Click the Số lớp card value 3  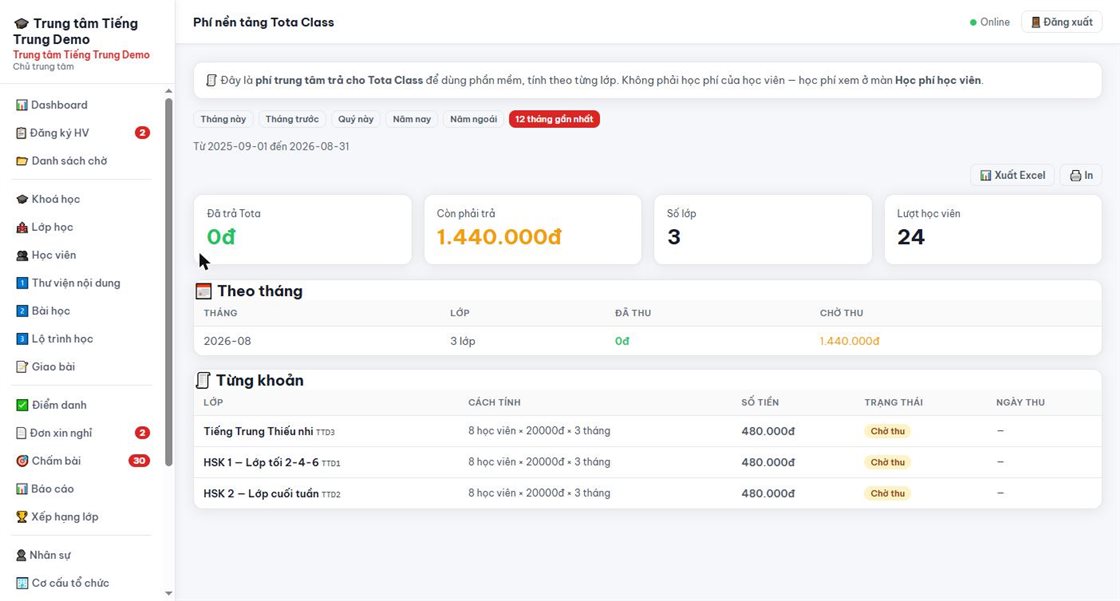(x=674, y=237)
